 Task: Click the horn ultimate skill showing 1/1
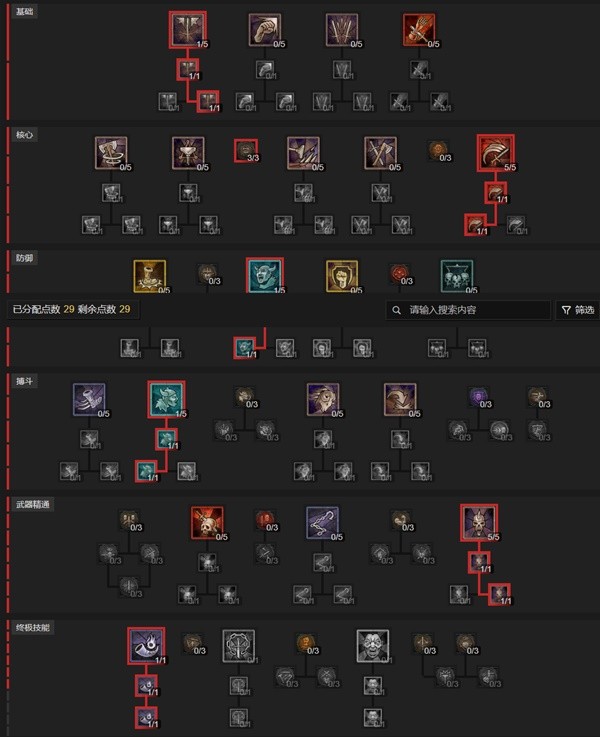146,646
